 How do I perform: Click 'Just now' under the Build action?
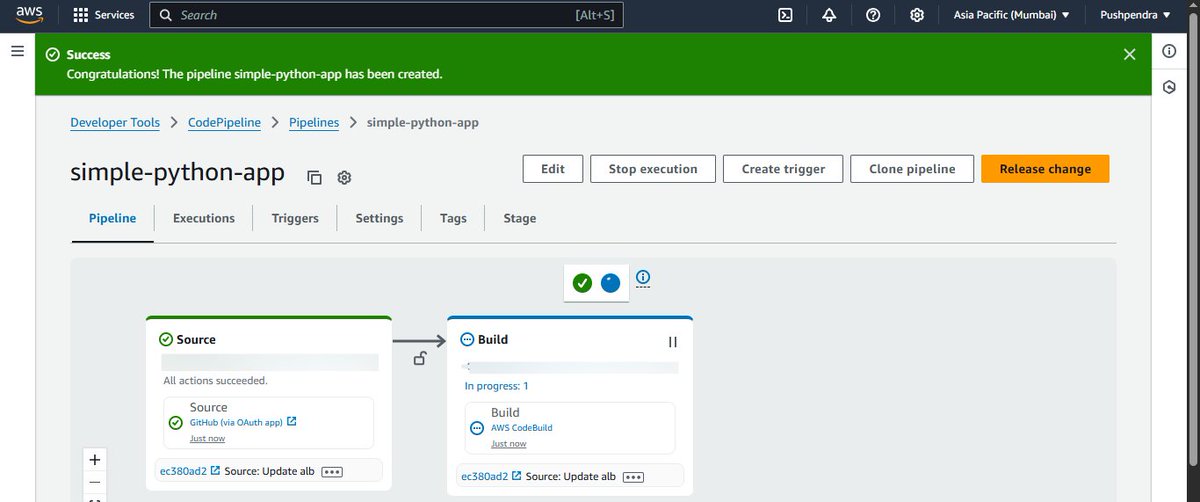pyautogui.click(x=508, y=443)
